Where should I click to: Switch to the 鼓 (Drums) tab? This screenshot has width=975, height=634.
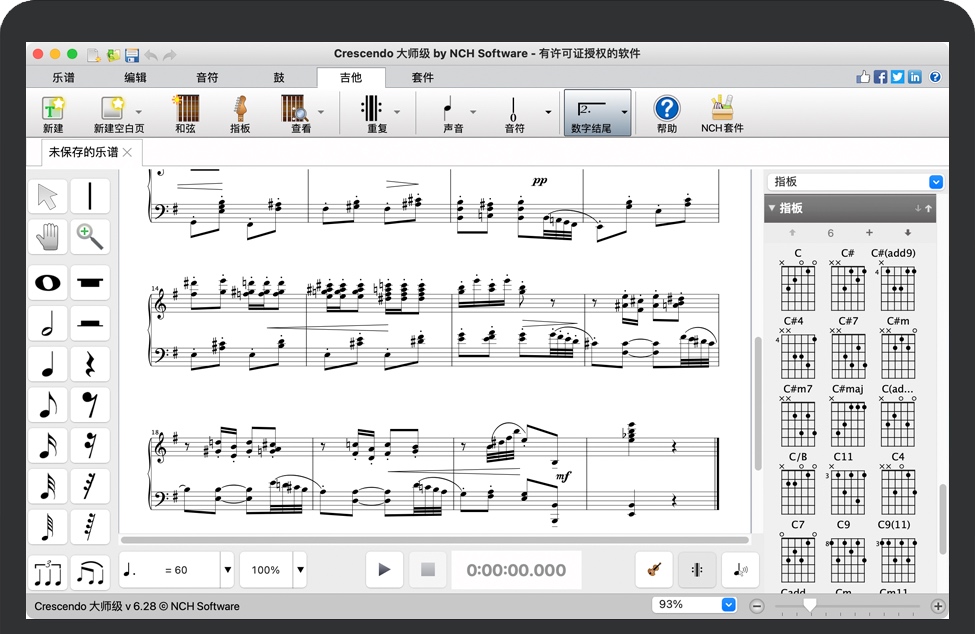tap(278, 77)
